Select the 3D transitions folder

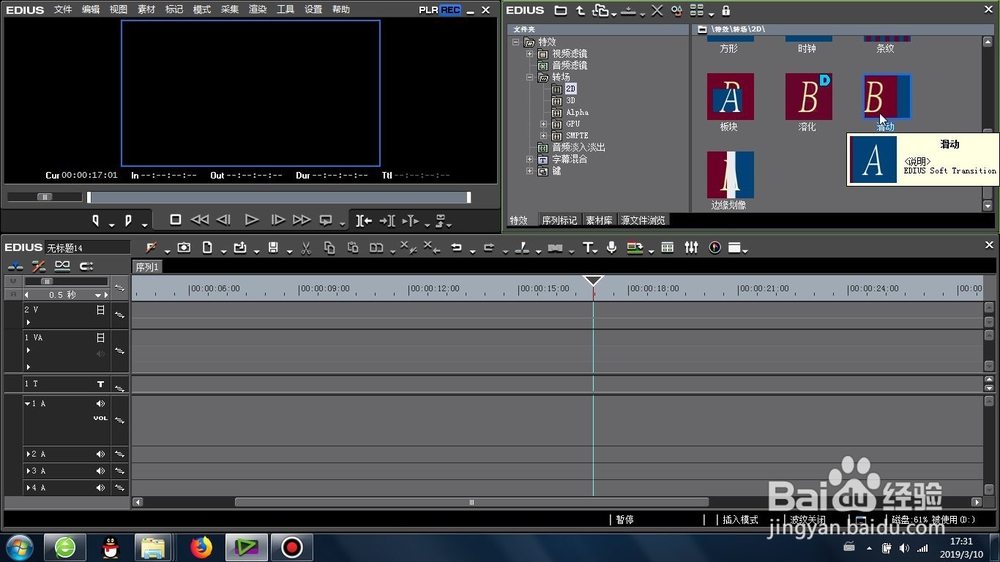571,100
